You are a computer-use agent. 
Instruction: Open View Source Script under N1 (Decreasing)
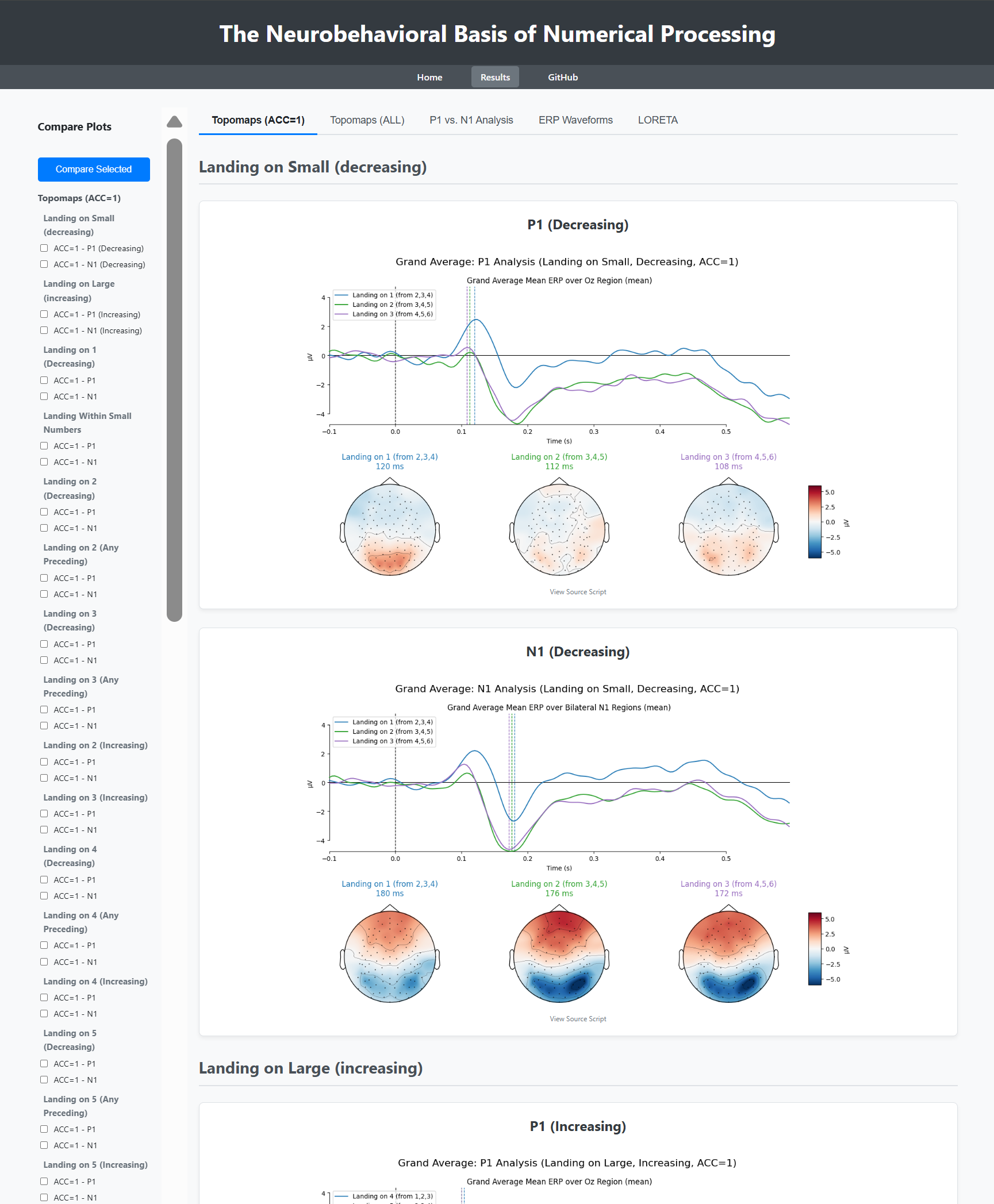(x=578, y=1019)
